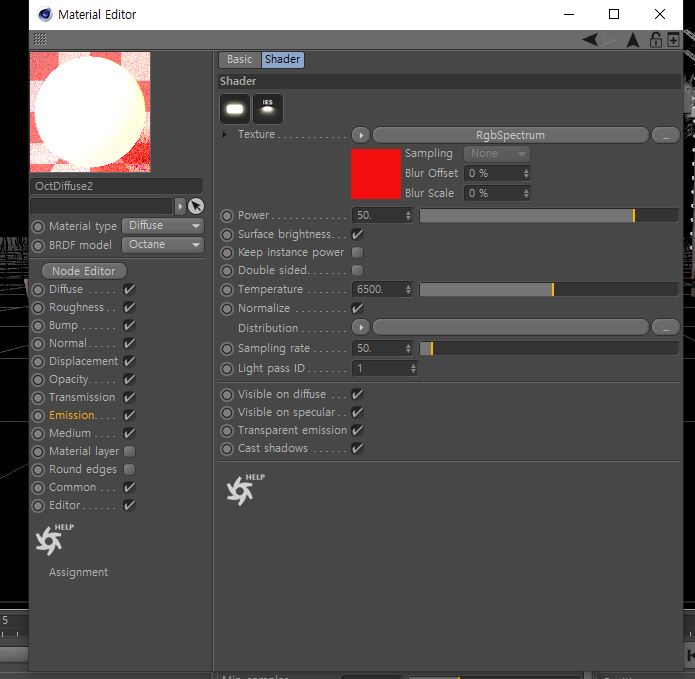Viewport: 695px width, 679px height.
Task: Toggle Cast shadows checkbox
Action: [357, 448]
